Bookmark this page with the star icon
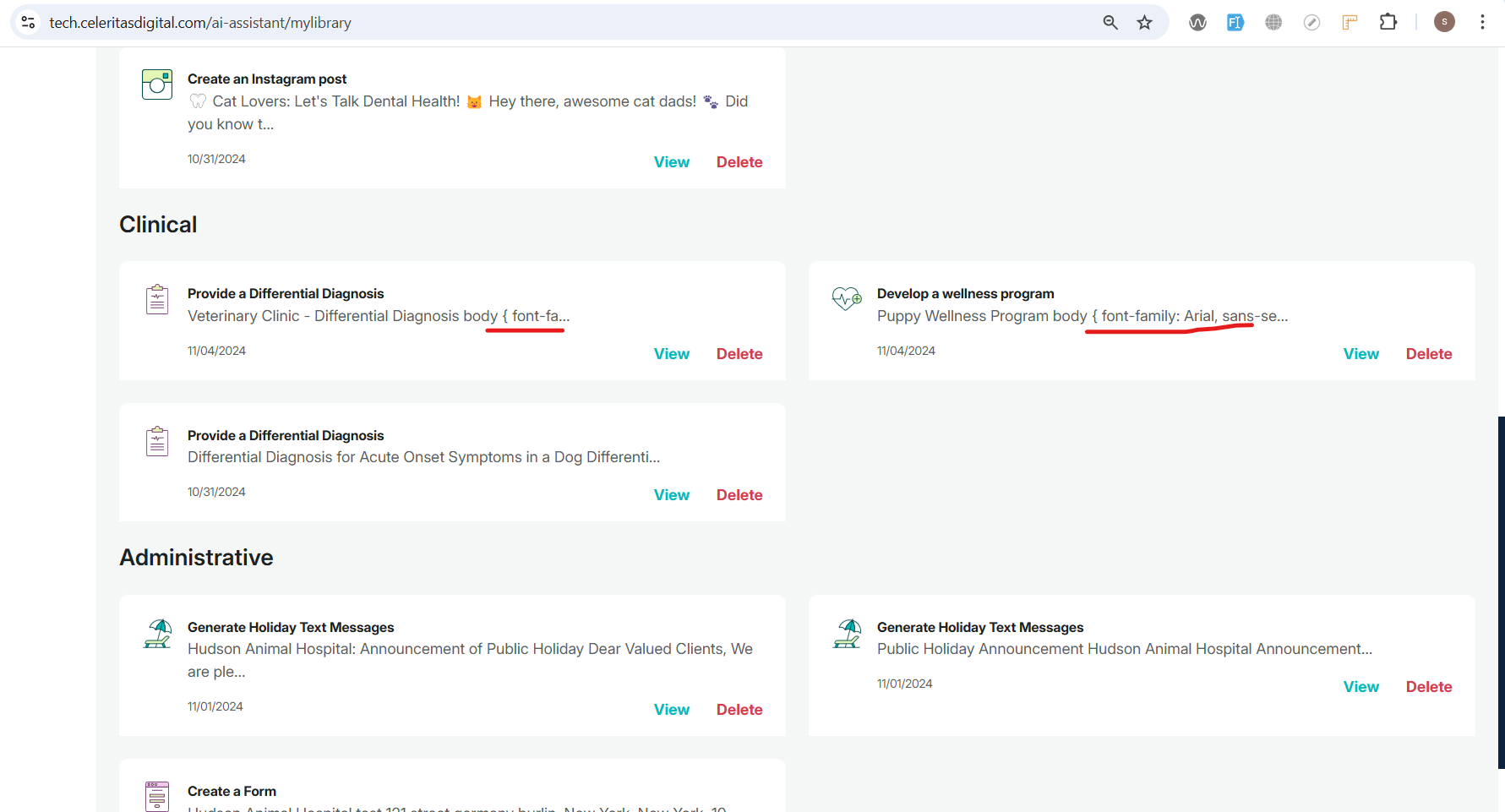This screenshot has width=1505, height=812. pyautogui.click(x=1144, y=22)
